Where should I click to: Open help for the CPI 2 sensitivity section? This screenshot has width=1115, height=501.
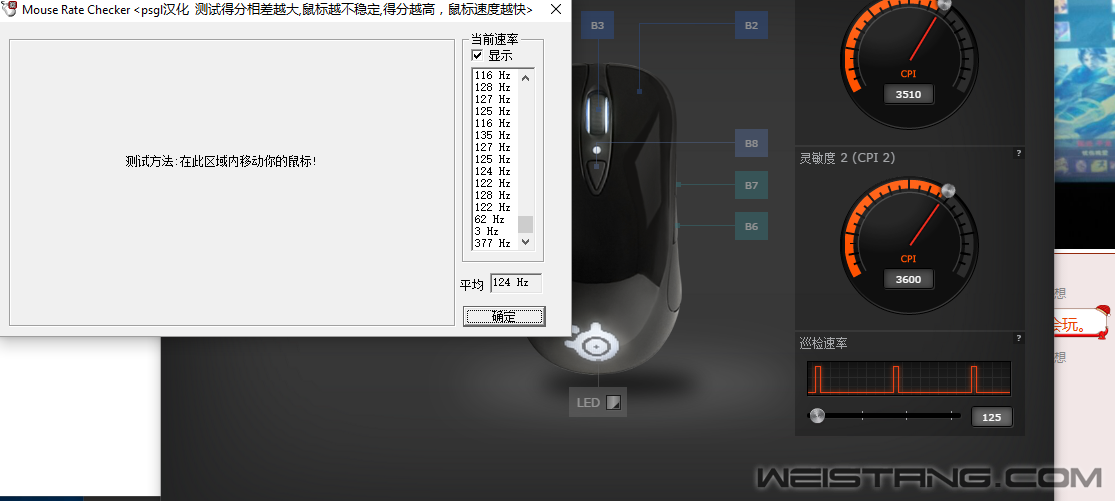1018,153
